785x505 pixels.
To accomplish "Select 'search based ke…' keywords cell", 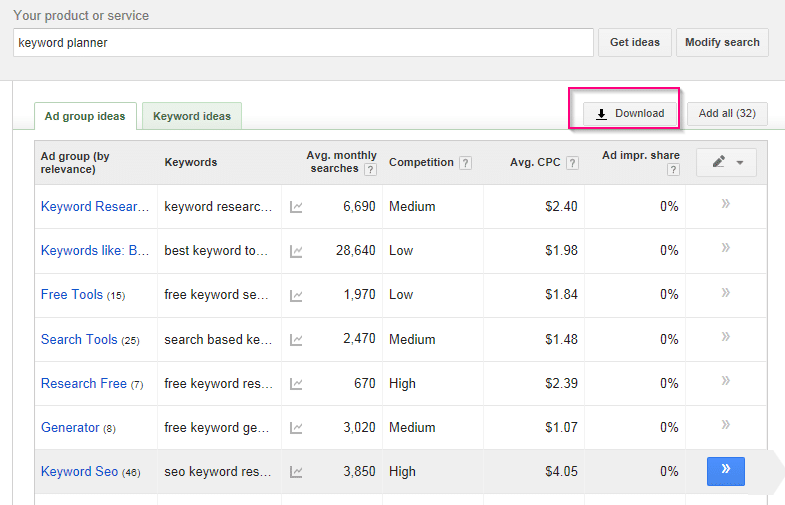I will 218,339.
